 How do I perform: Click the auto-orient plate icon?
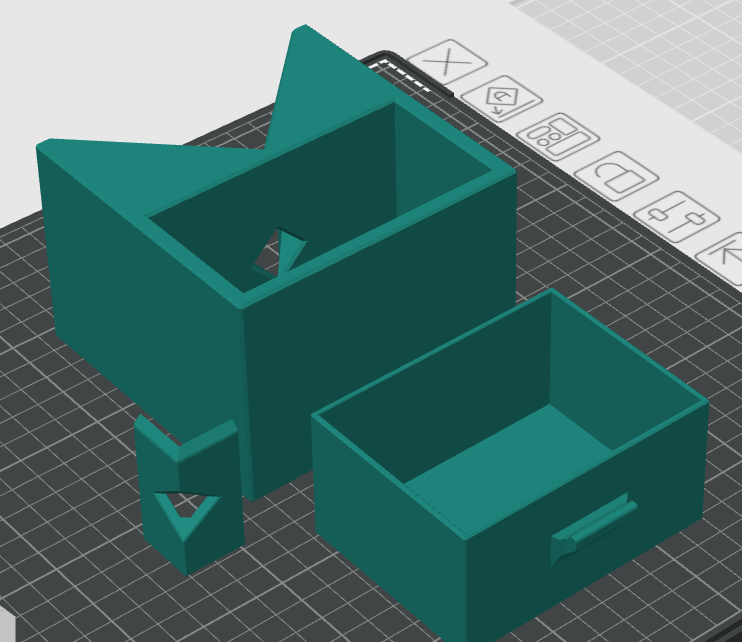pos(502,98)
